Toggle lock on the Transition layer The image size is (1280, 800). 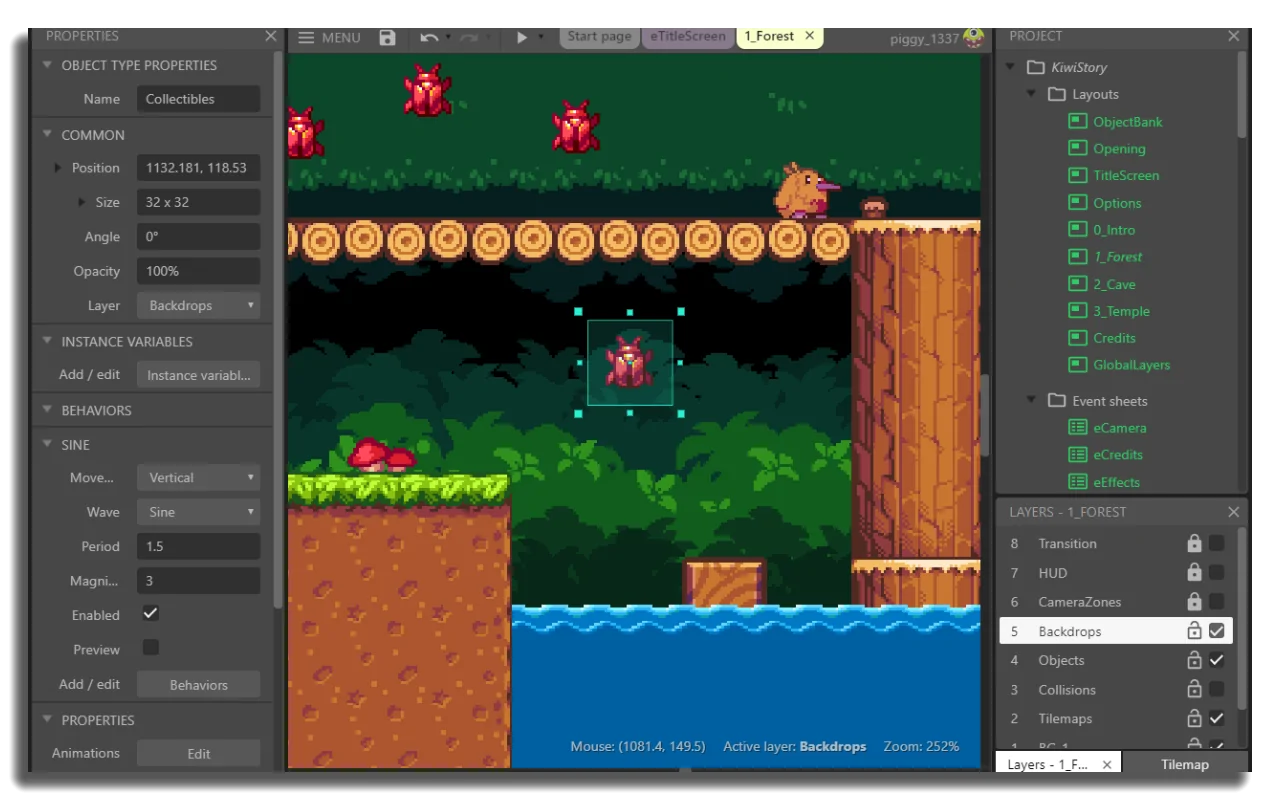tap(1194, 543)
